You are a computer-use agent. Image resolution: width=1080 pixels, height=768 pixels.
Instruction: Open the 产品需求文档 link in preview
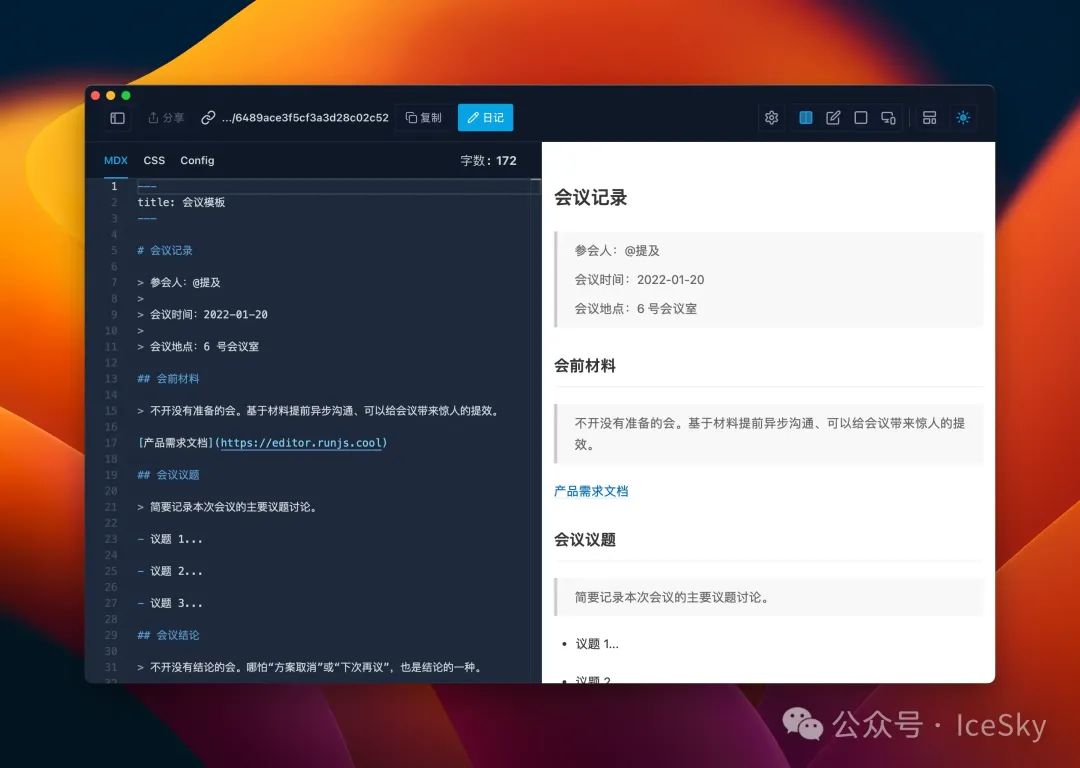(x=591, y=491)
